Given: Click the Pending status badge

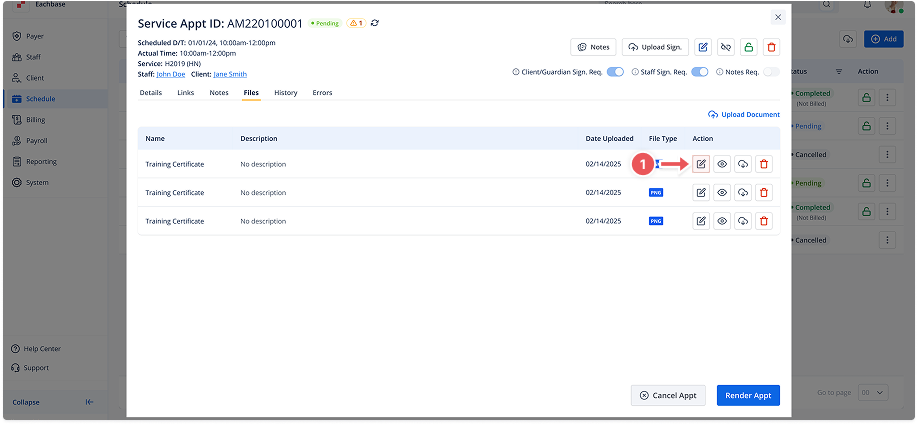Looking at the screenshot, I should coord(324,23).
